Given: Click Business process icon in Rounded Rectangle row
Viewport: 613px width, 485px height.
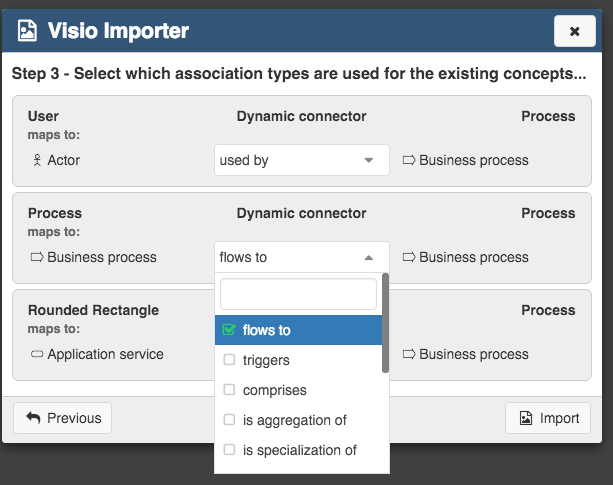Looking at the screenshot, I should pyautogui.click(x=408, y=354).
